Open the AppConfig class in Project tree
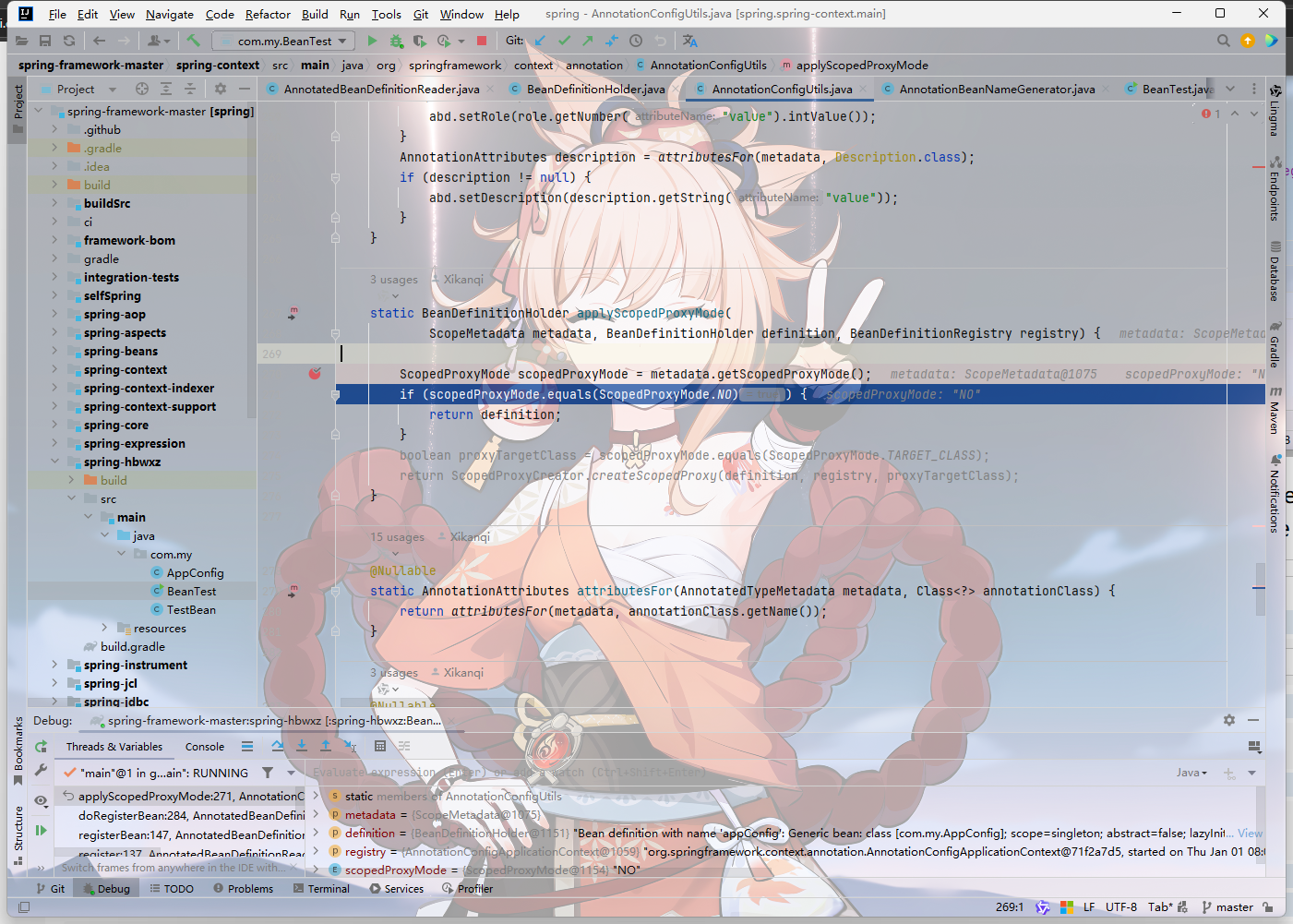Viewport: 1293px width, 924px height. tap(195, 572)
